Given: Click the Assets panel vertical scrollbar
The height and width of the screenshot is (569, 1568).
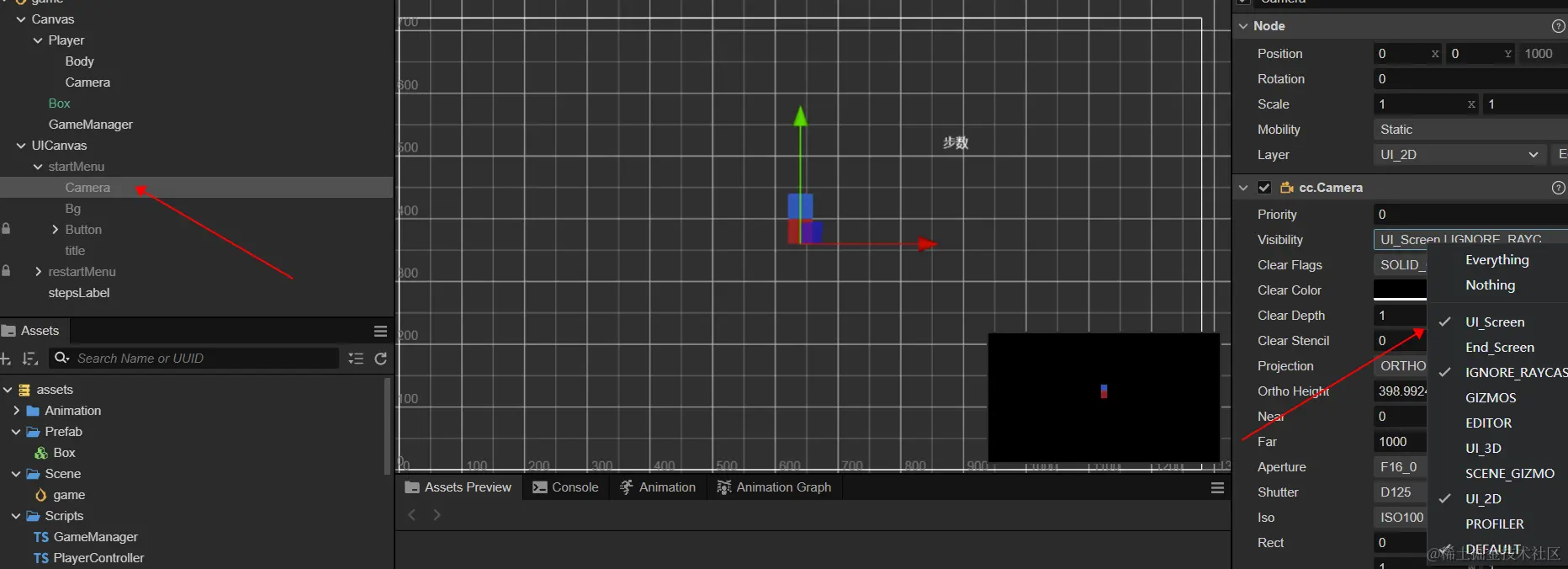Looking at the screenshot, I should point(387,426).
